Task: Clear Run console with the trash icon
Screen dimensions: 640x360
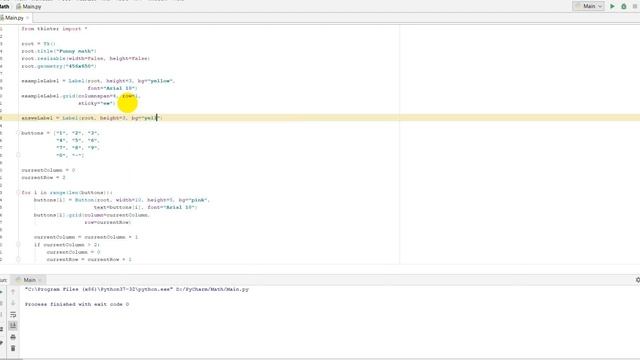Action: coord(13,349)
